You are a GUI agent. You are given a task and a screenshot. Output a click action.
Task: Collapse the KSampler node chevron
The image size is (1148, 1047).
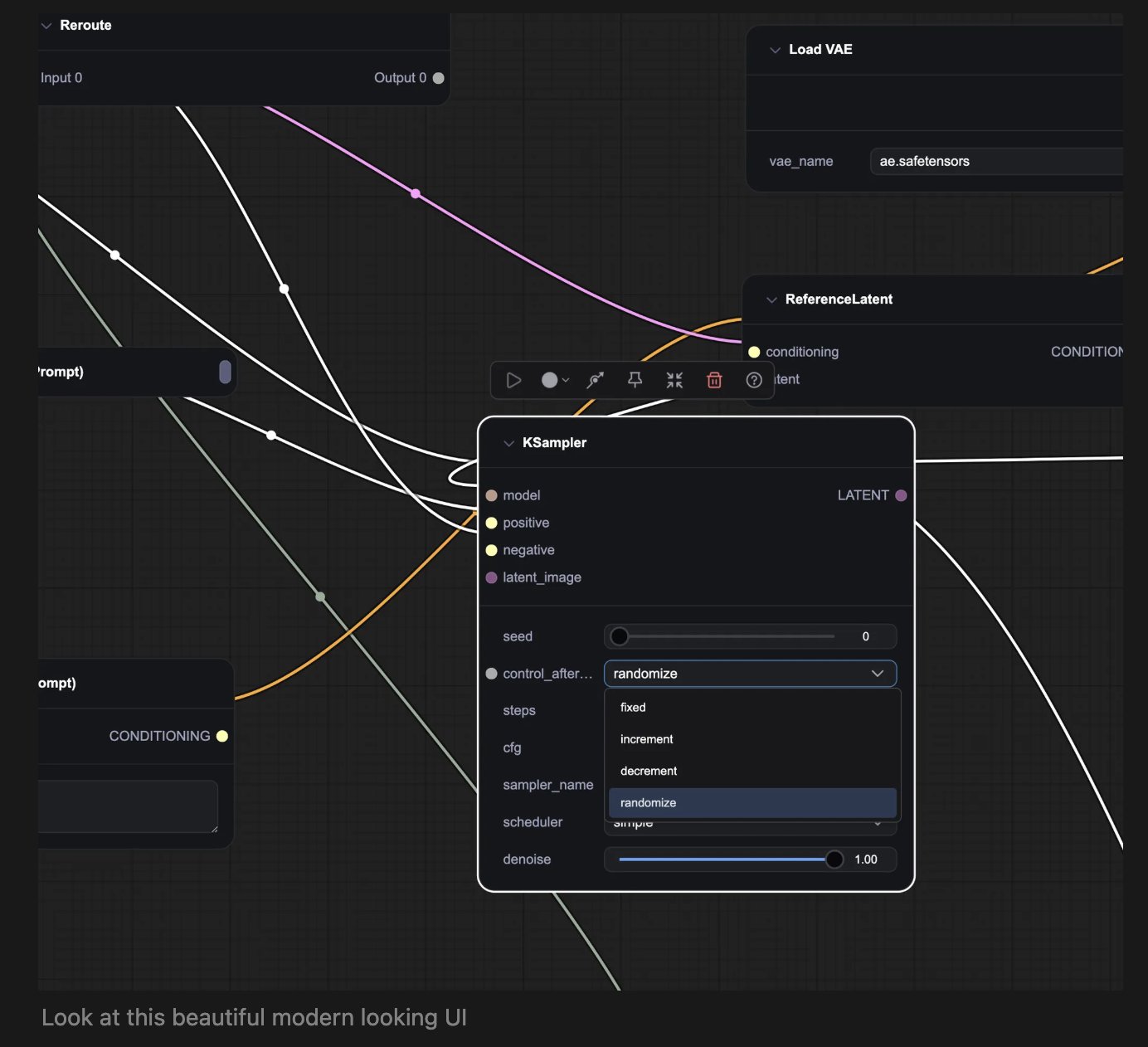pos(508,443)
